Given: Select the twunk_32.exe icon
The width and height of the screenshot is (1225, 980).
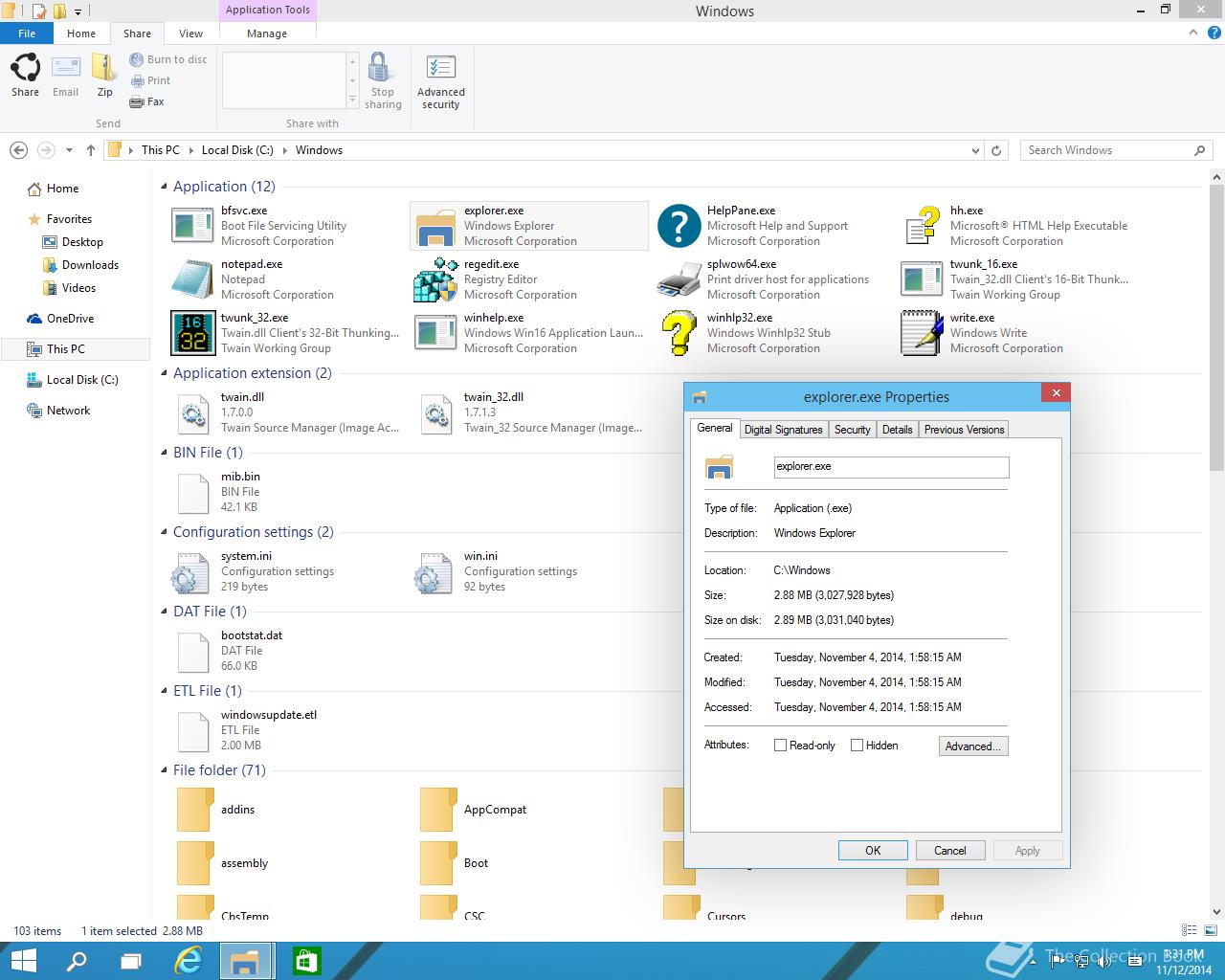Looking at the screenshot, I should 192,333.
